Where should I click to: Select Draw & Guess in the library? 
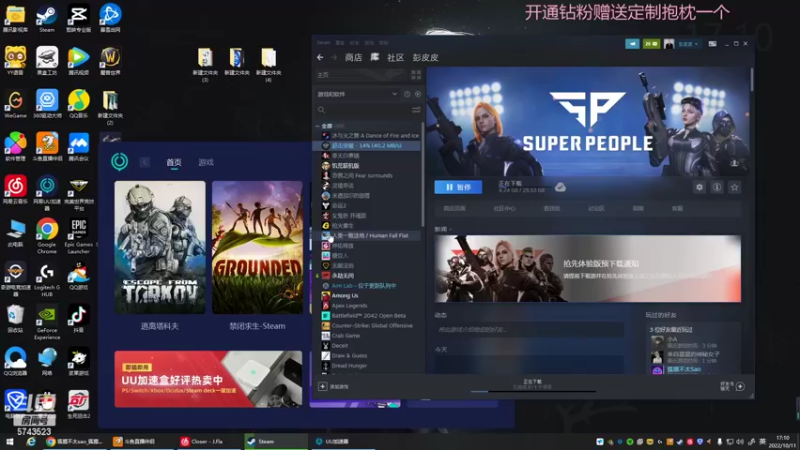pyautogui.click(x=344, y=356)
